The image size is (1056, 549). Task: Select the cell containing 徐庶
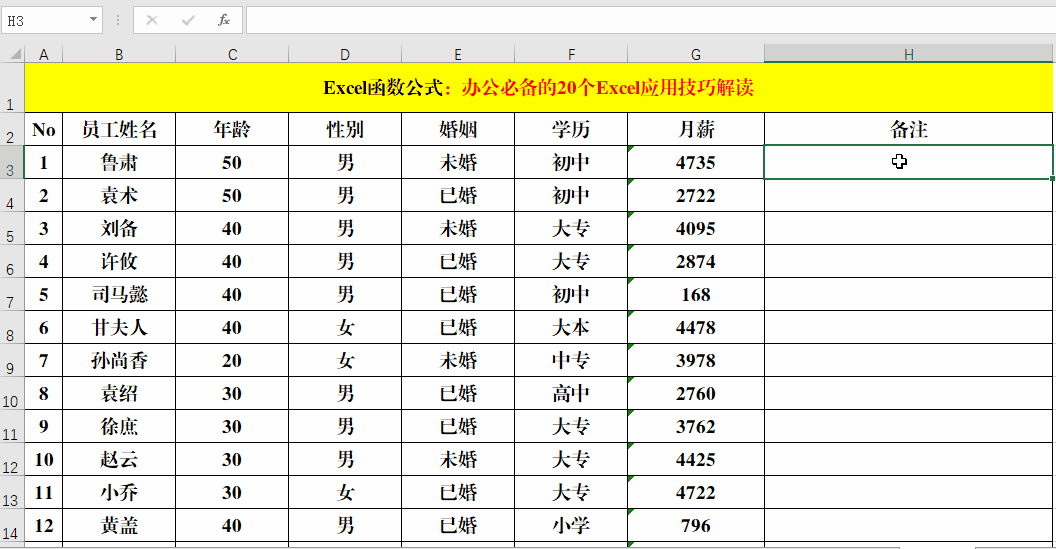click(119, 426)
